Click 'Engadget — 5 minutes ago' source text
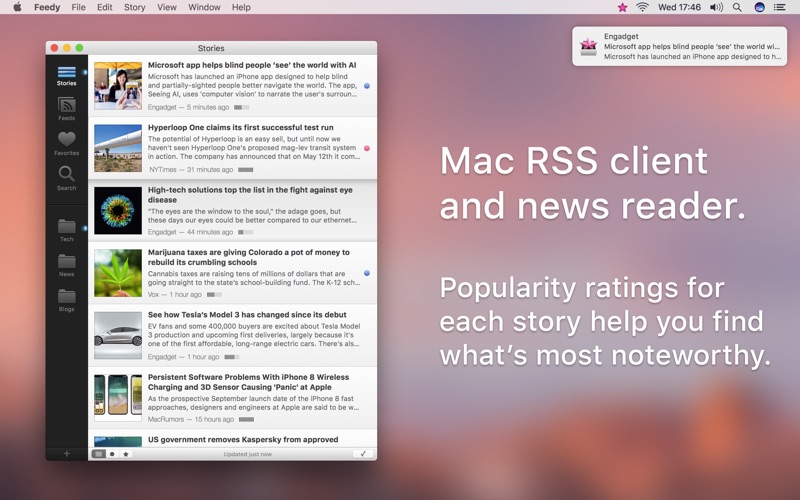800x500 pixels. [x=188, y=107]
